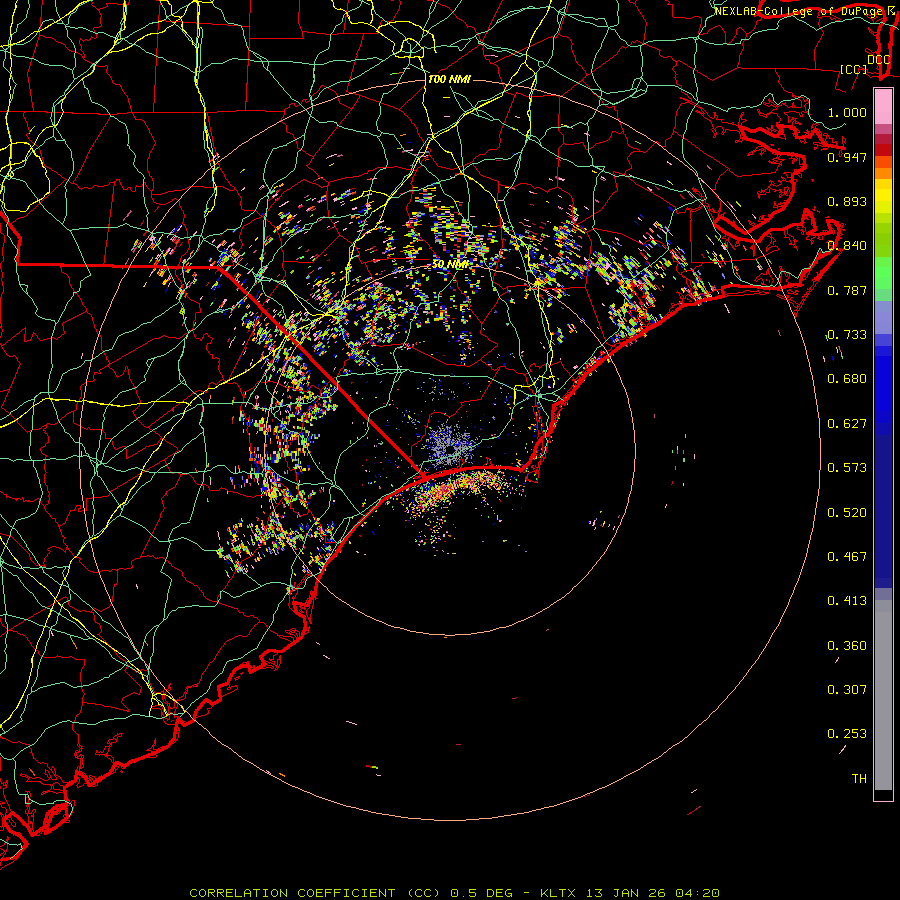Viewport: 900px width, 900px height.
Task: Click the 13 JAN 26 date text
Action: pos(626,893)
